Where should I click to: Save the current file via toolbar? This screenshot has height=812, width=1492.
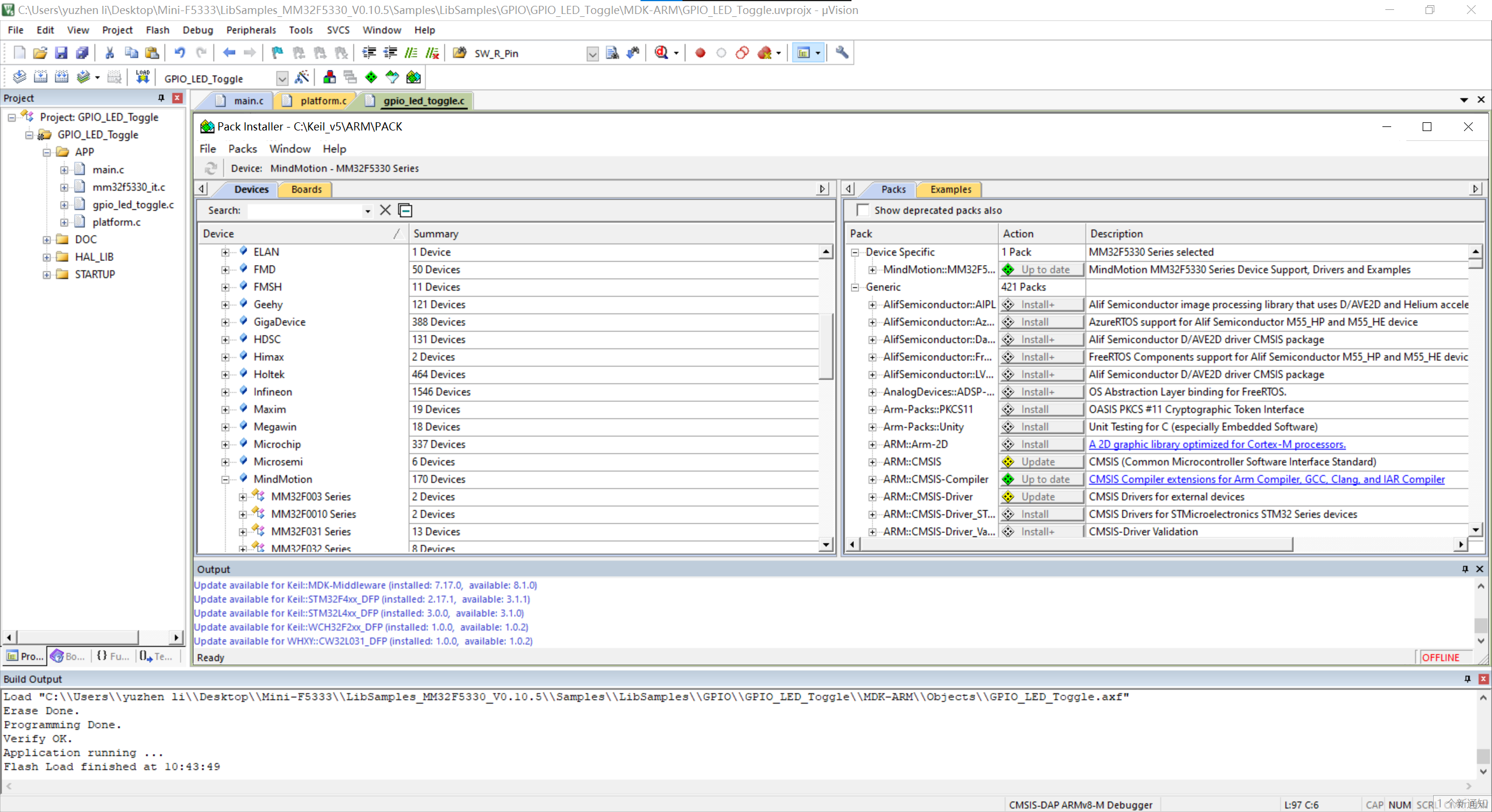[61, 53]
